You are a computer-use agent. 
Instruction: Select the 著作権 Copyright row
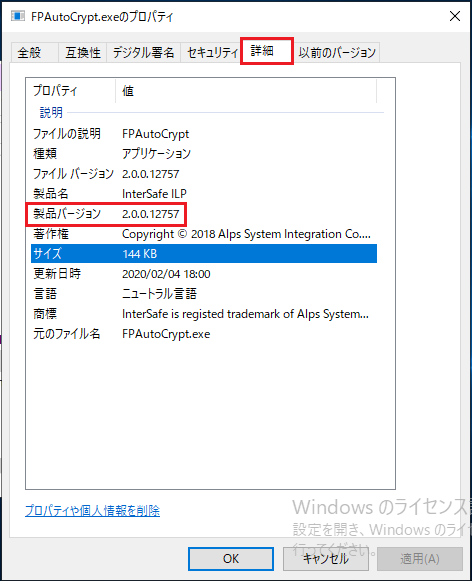204,234
